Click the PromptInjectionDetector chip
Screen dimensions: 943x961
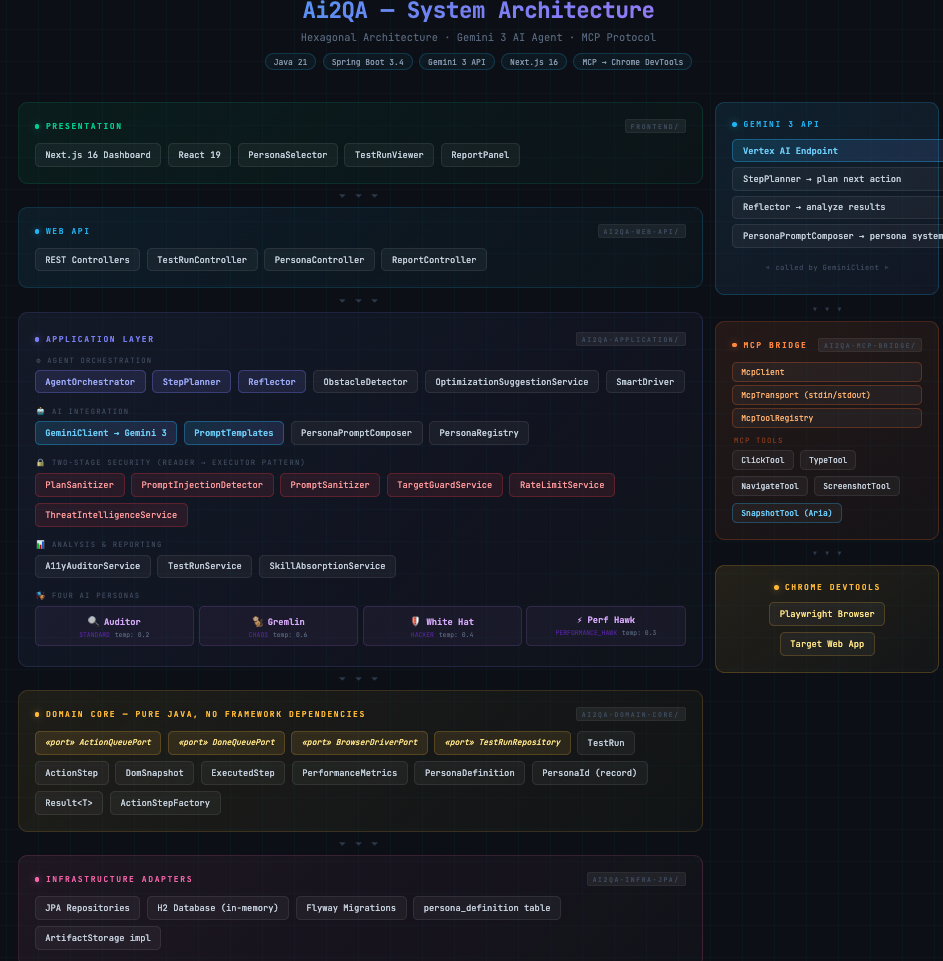[202, 485]
